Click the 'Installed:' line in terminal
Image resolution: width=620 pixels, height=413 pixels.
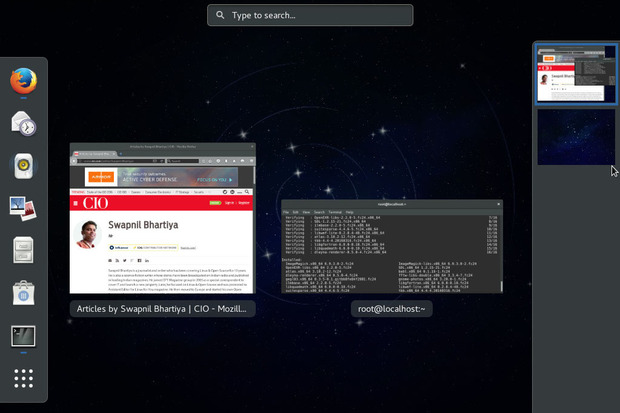[x=290, y=260]
